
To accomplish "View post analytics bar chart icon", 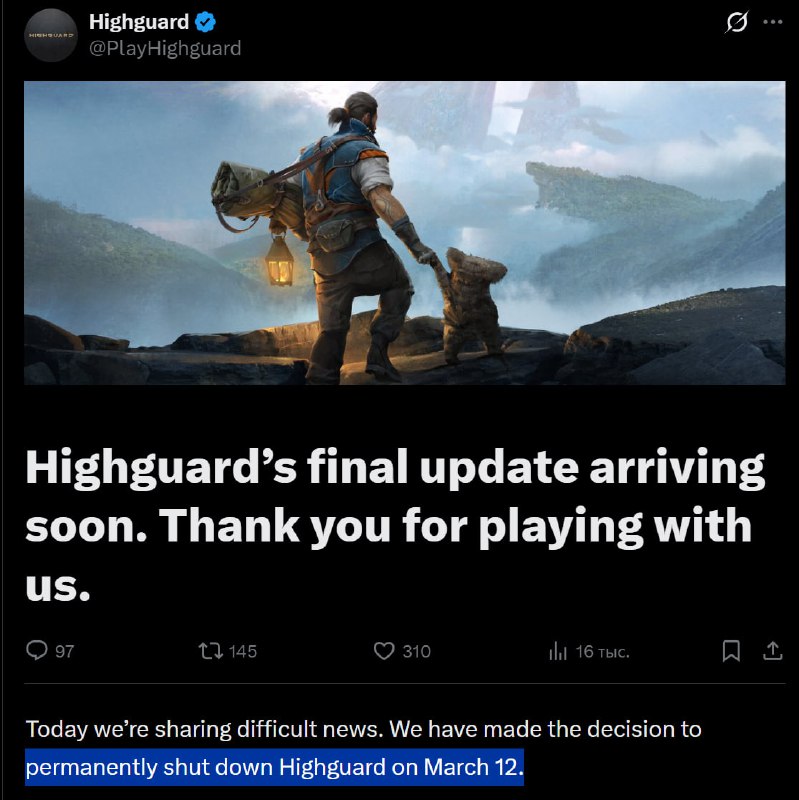I will pos(558,651).
